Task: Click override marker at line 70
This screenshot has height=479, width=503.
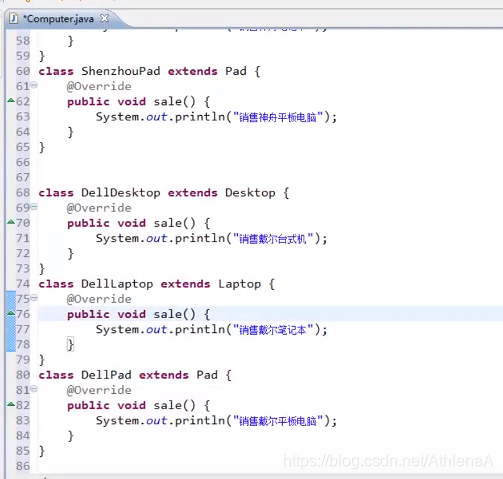Action: (x=11, y=222)
